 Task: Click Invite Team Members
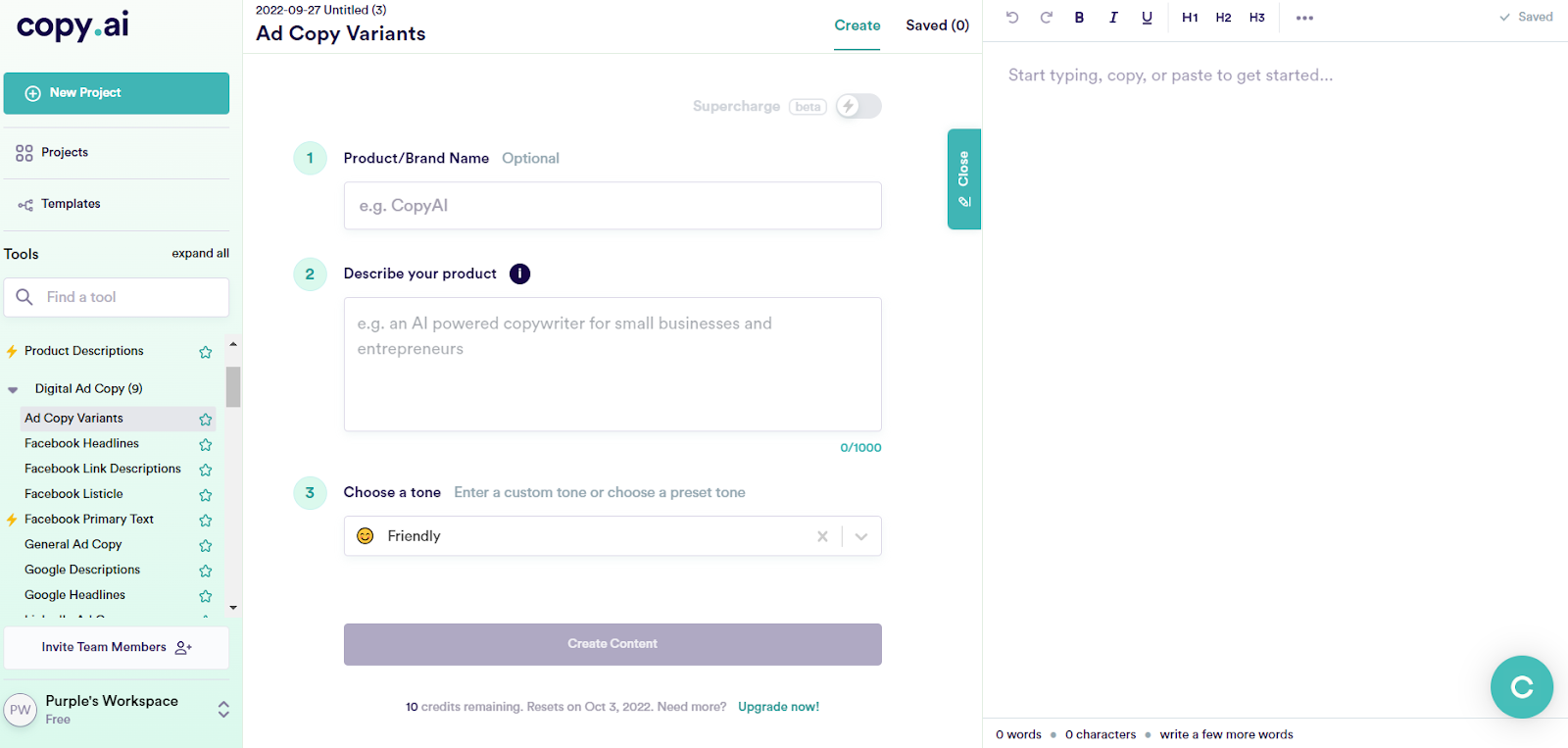pos(117,648)
